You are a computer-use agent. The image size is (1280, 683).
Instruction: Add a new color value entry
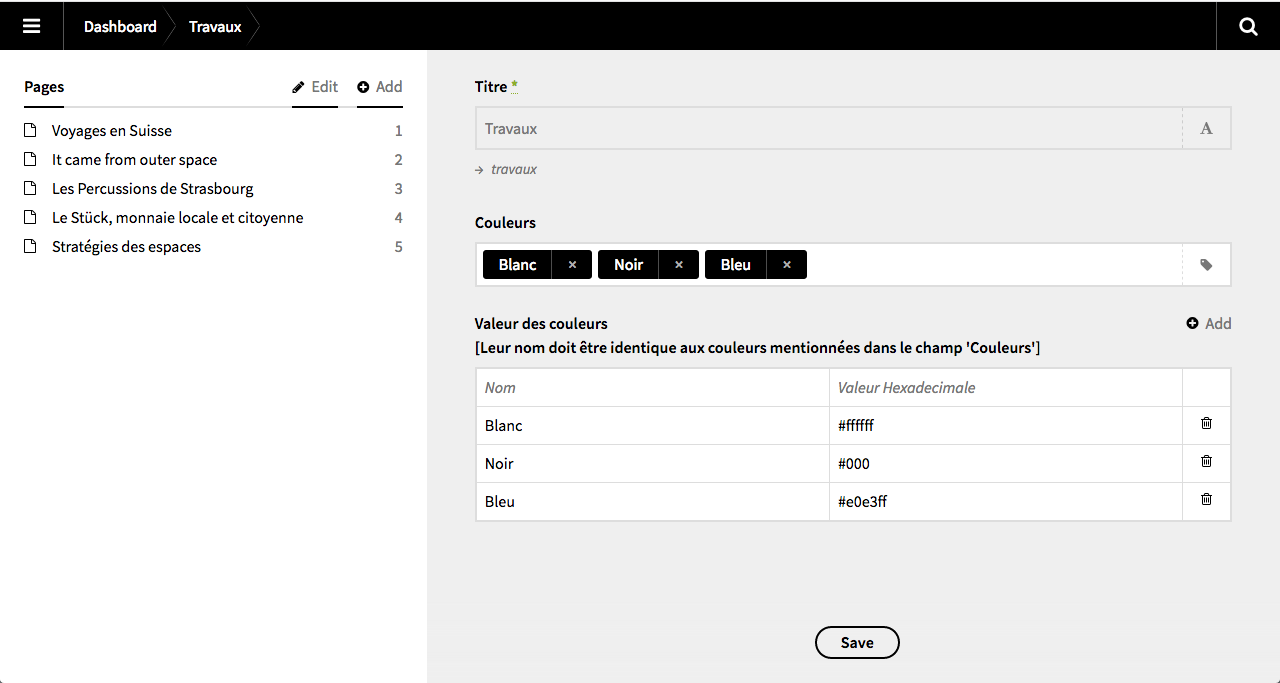(x=1208, y=324)
